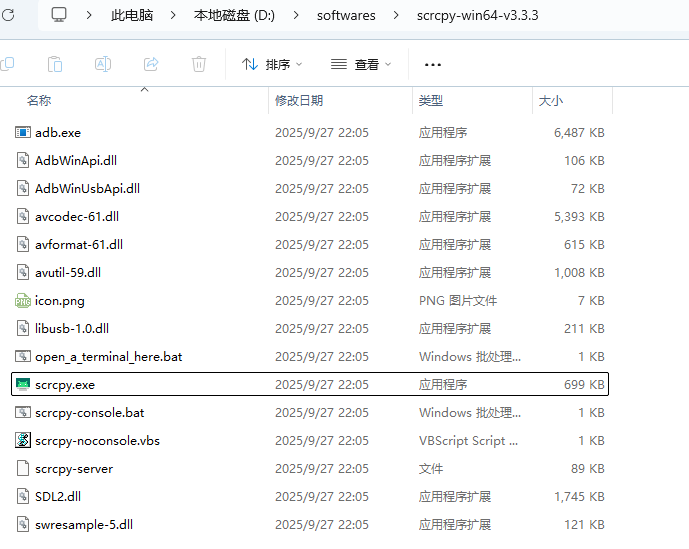This screenshot has width=689, height=549.
Task: Select the scrcpy-console.bat file name
Action: pos(90,413)
